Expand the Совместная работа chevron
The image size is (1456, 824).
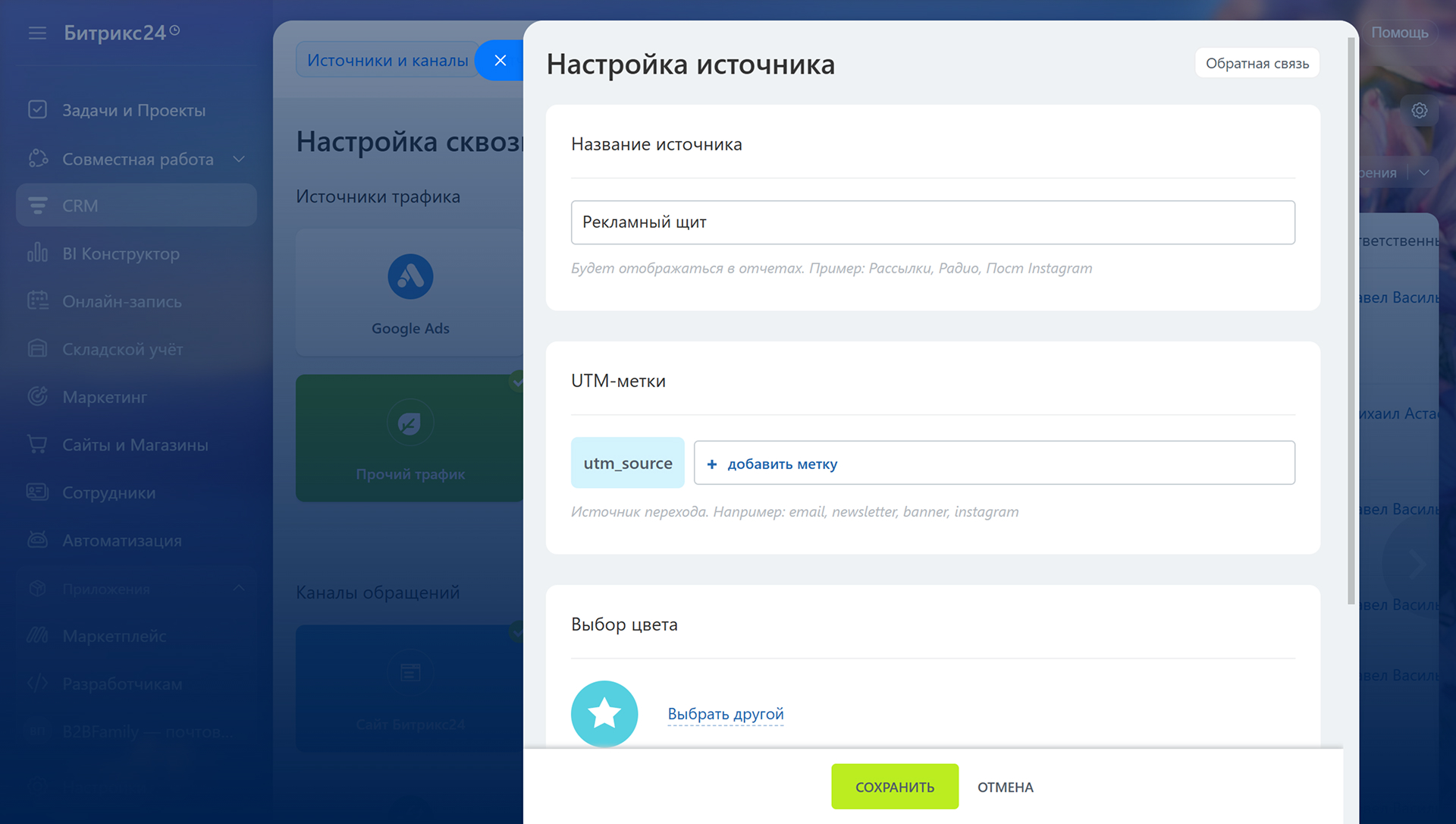pos(239,159)
